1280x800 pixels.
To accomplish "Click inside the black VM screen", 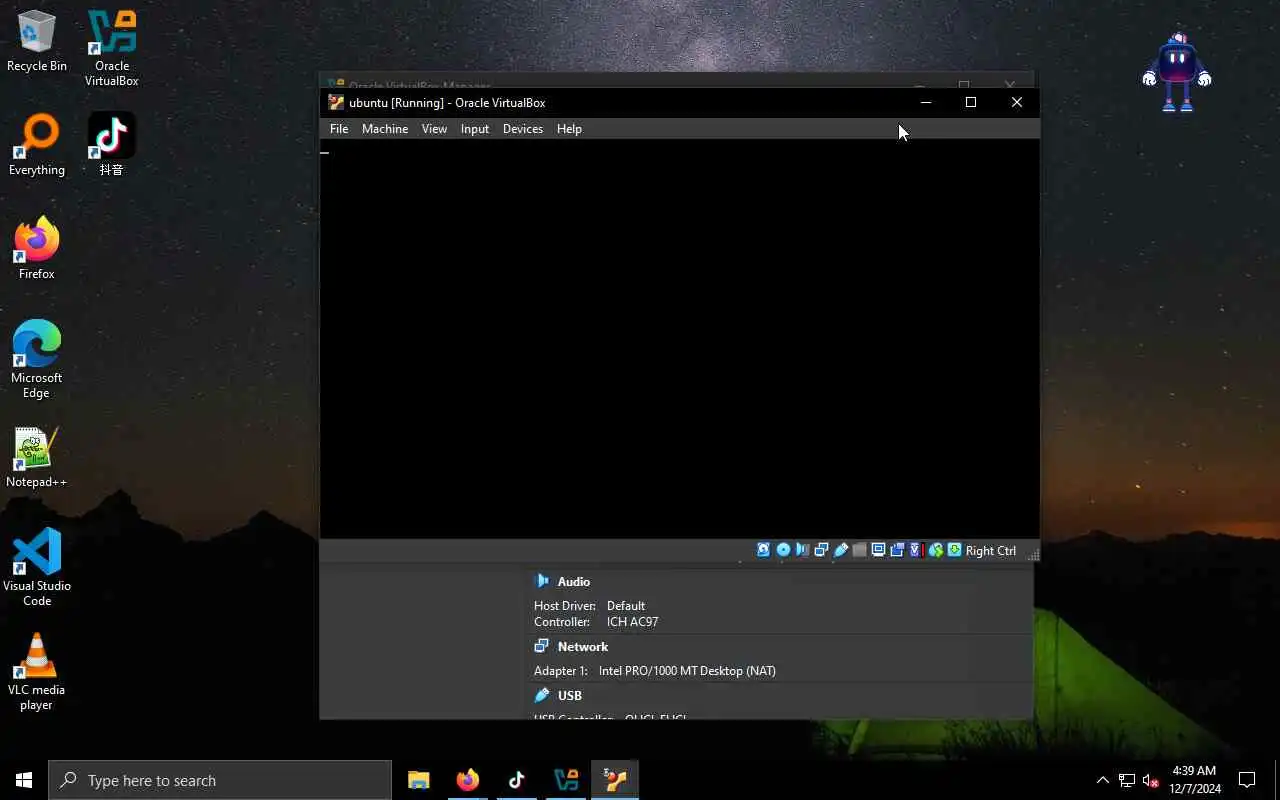I will (679, 340).
